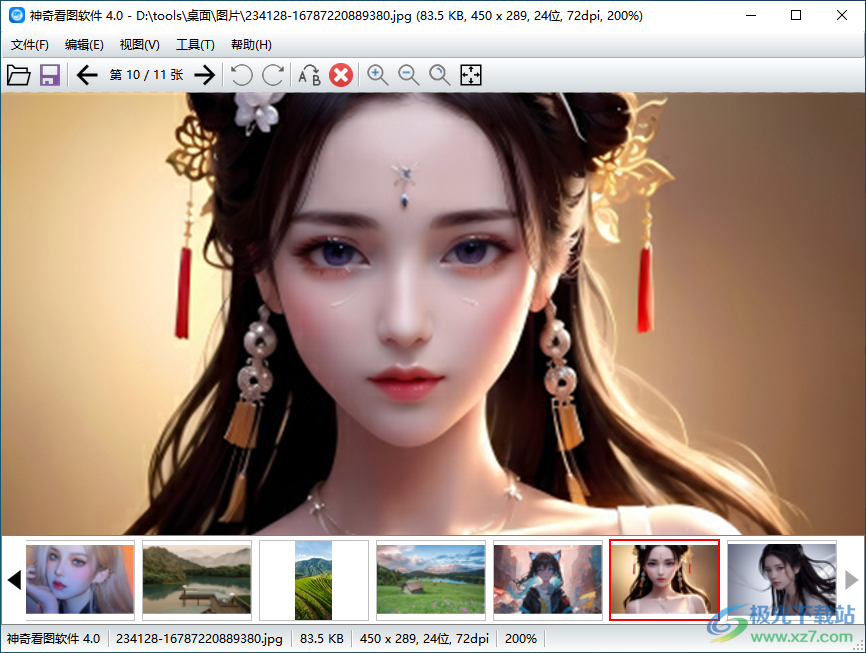
Task: Zoom in on the portrait image
Action: coord(377,75)
